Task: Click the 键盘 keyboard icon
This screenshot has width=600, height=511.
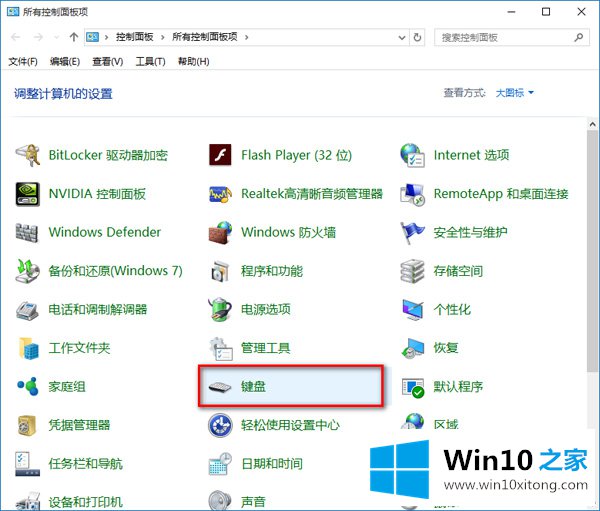Action: coord(220,387)
